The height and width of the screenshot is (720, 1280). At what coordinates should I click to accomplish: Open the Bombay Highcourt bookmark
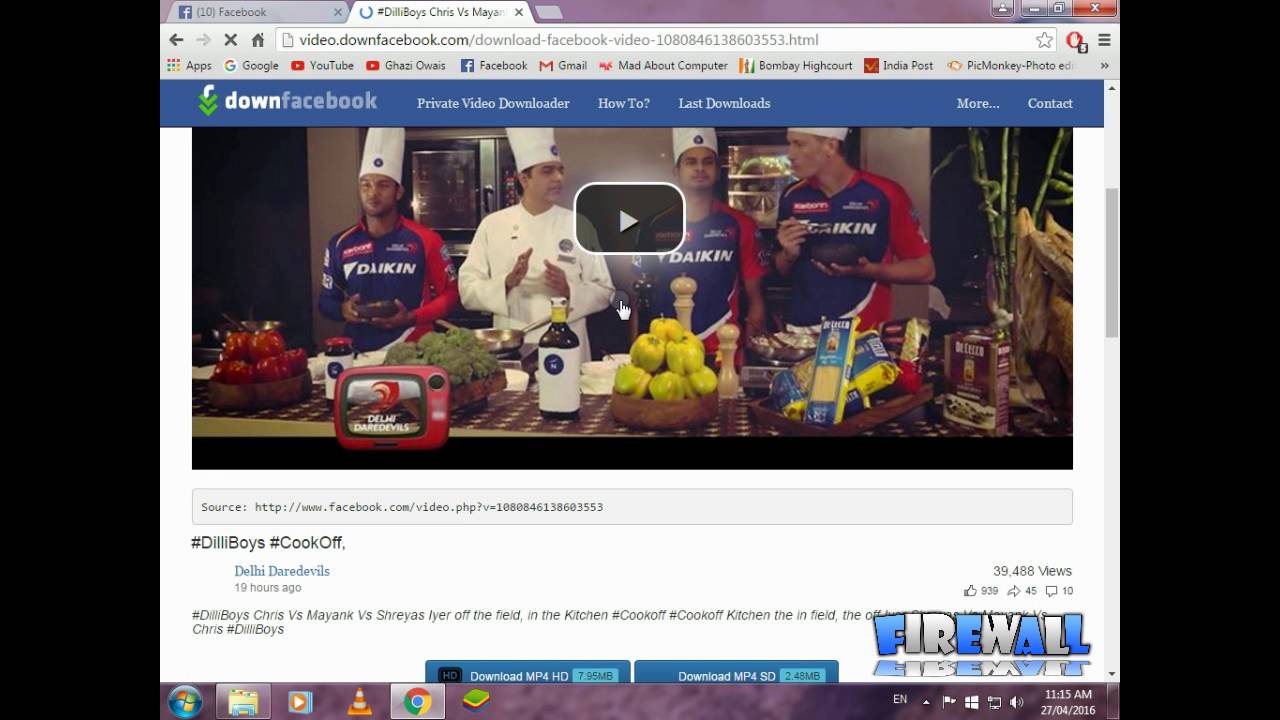coord(796,65)
